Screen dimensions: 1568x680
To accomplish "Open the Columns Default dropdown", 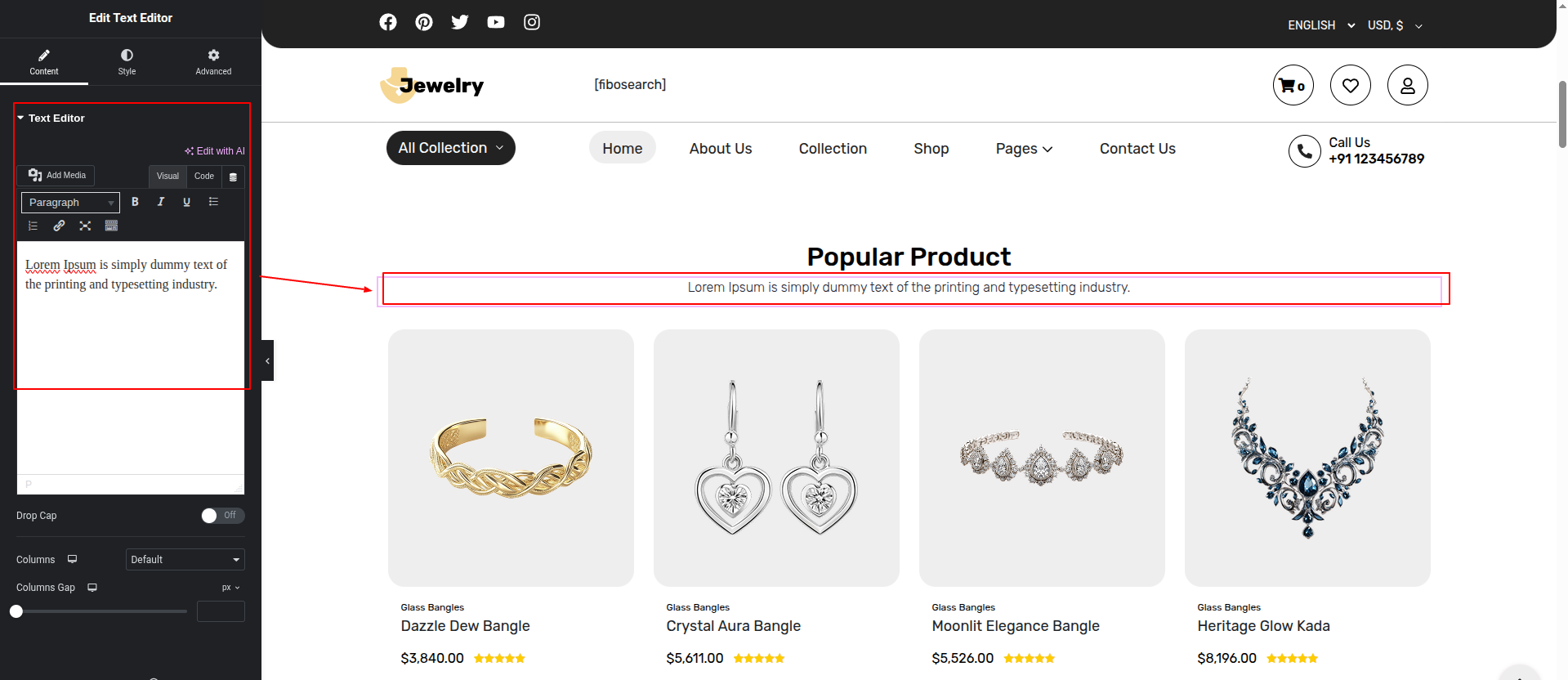I will pyautogui.click(x=185, y=560).
